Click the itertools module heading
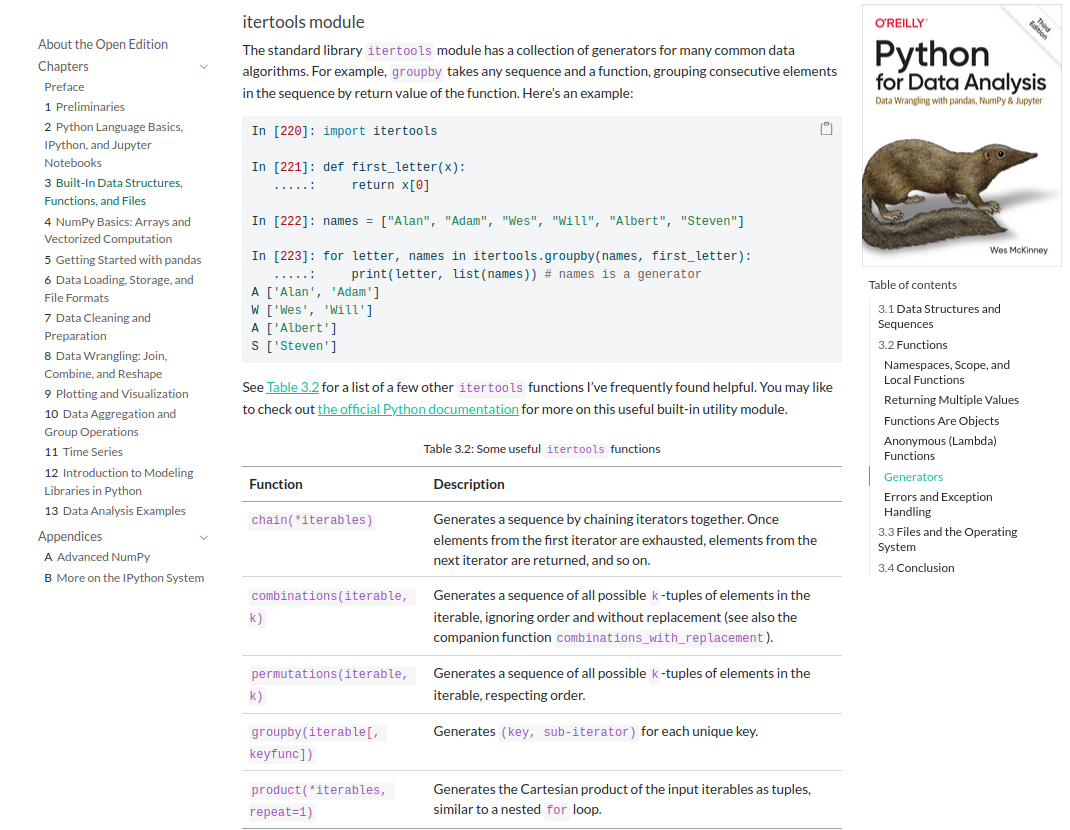Screen dimensions: 1070x830 [303, 22]
